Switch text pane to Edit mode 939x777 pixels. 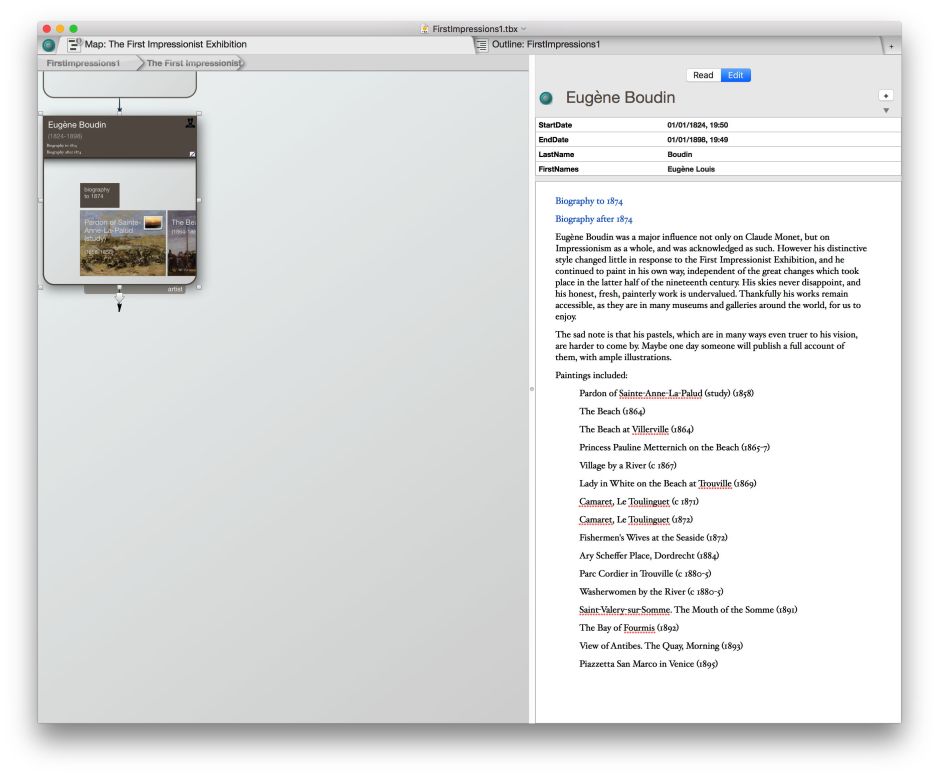(735, 75)
